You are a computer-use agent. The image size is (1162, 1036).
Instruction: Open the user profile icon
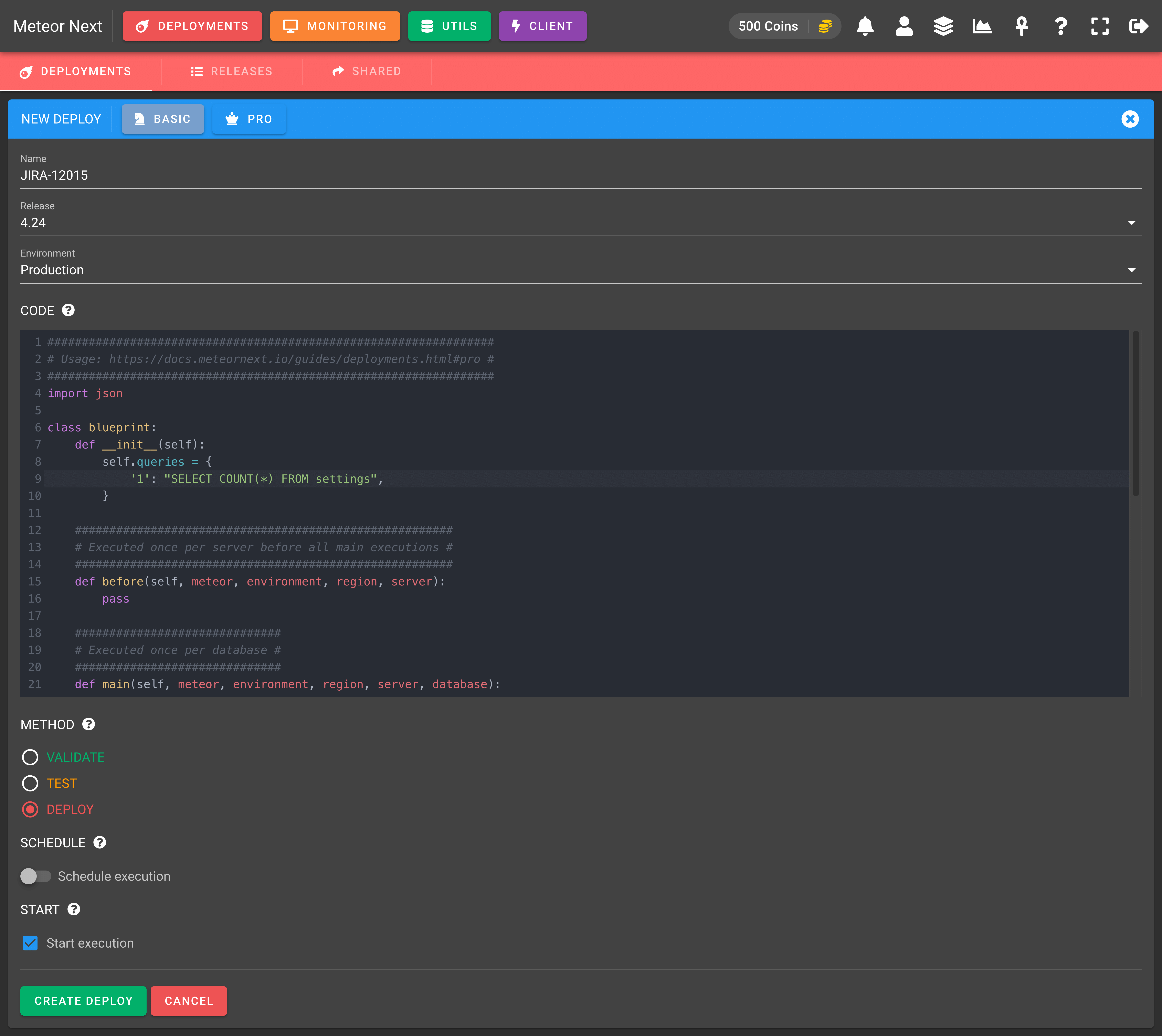click(904, 26)
